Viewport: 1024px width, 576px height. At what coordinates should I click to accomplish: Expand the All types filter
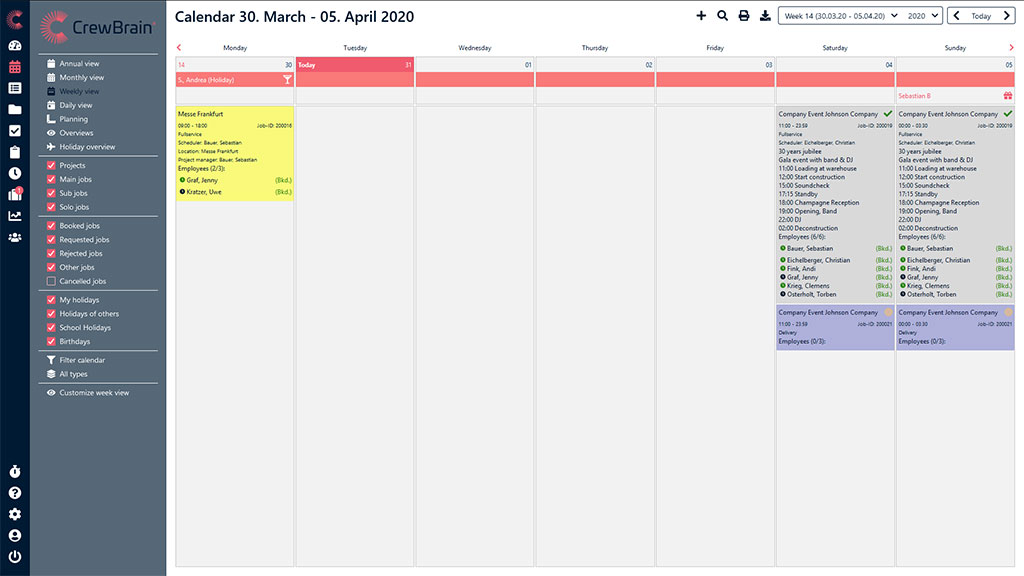coord(73,374)
